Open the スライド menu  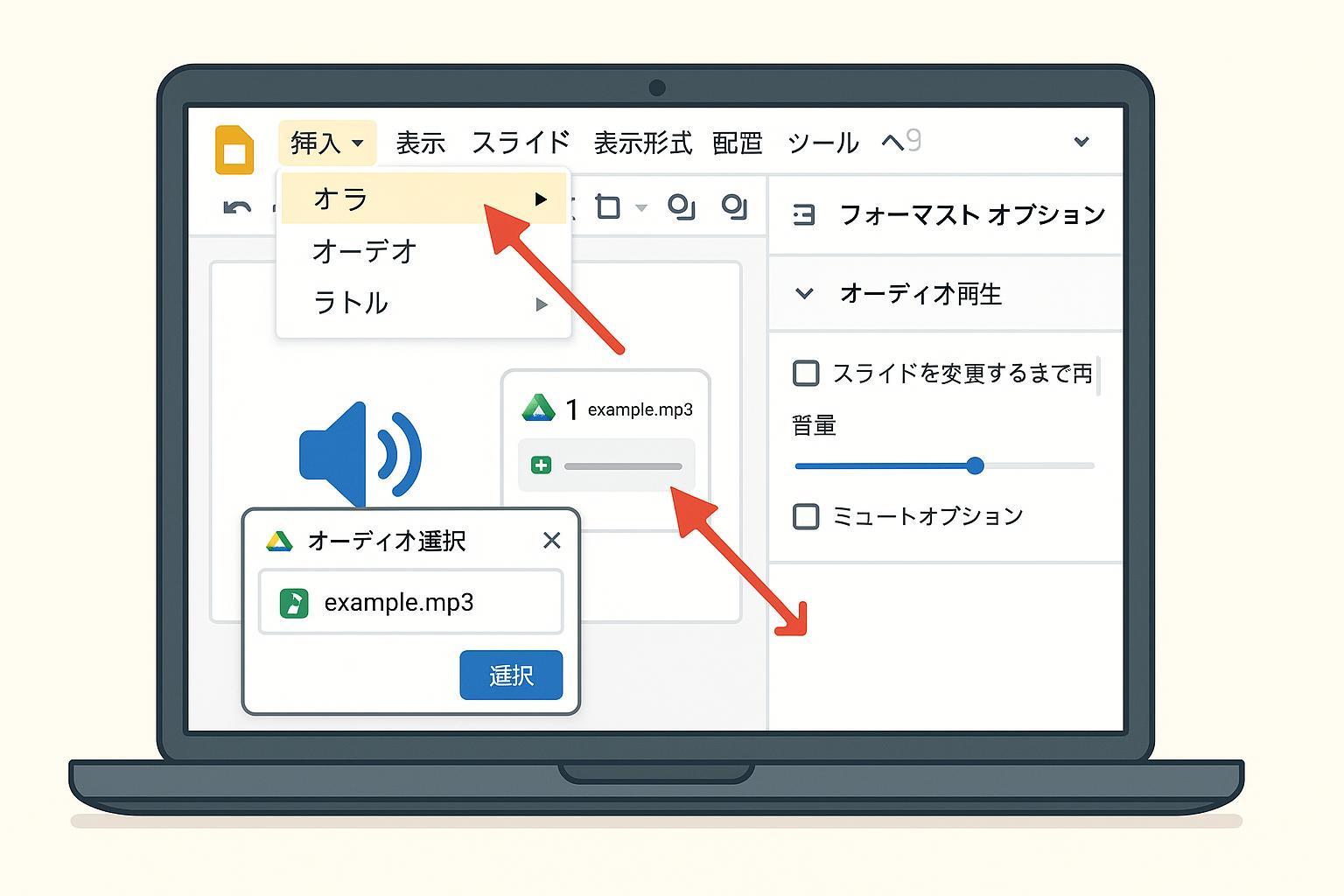[x=521, y=143]
